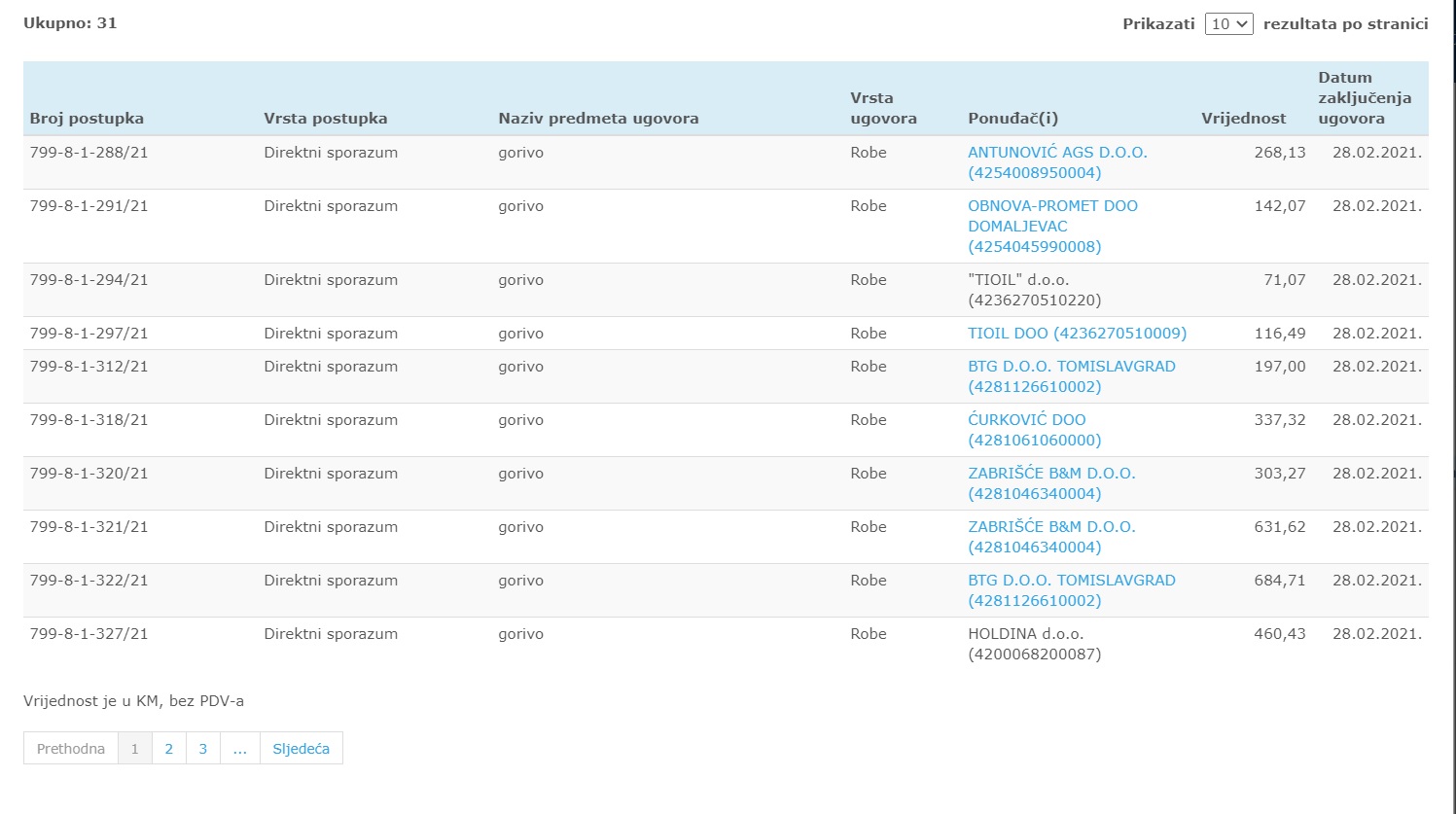Open ZABRIŠĆE B&M D.O.O. link in row 799-8-1-320/21
Screen dimensions: 1456x814
click(1051, 483)
